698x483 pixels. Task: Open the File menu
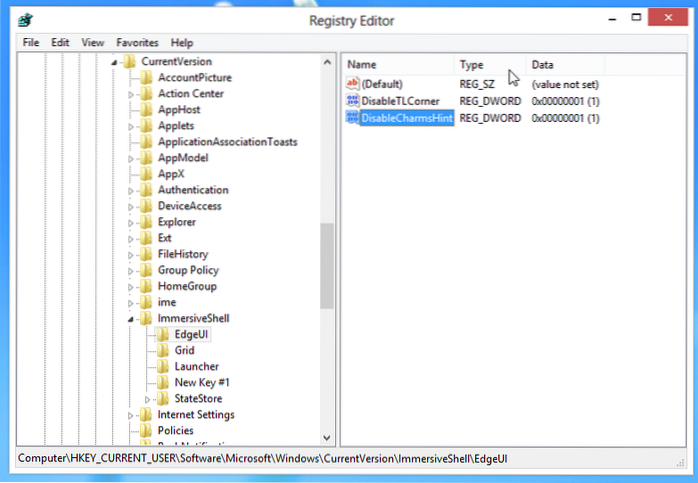click(x=31, y=43)
